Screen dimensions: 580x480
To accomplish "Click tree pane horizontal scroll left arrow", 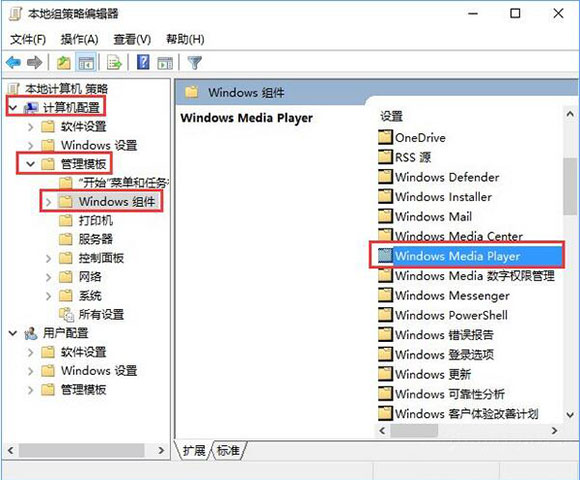I will pos(10,450).
